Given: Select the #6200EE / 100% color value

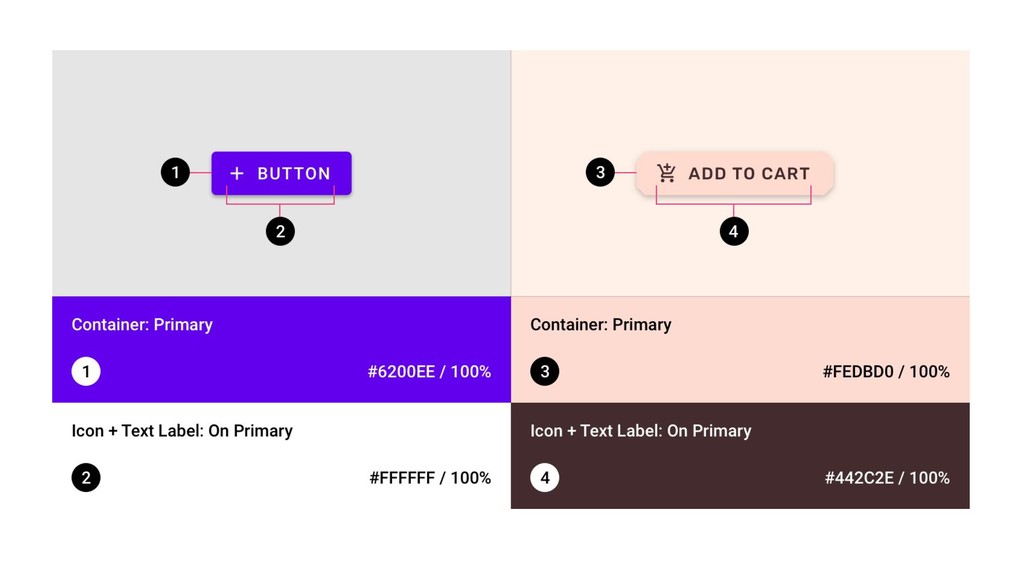Looking at the screenshot, I should (429, 372).
